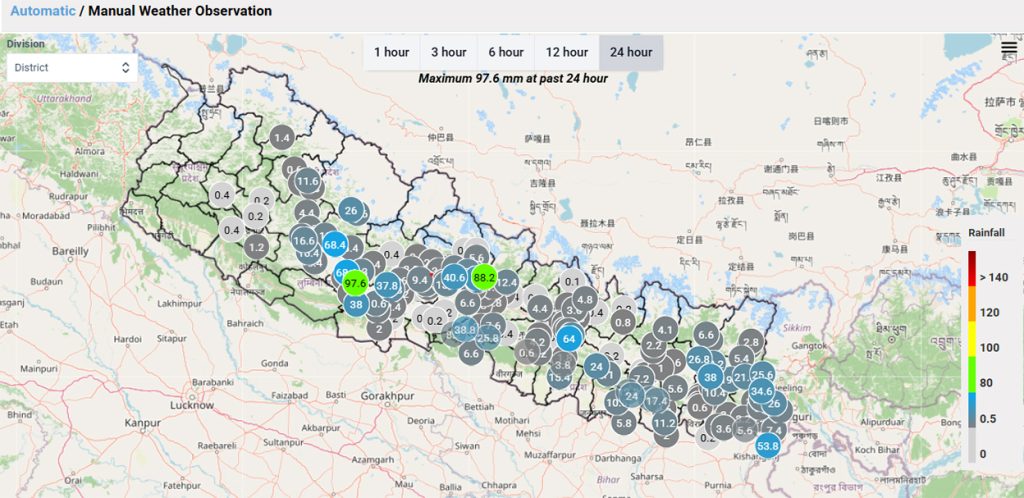Switch to 3 hour rainfall period

click(x=448, y=52)
